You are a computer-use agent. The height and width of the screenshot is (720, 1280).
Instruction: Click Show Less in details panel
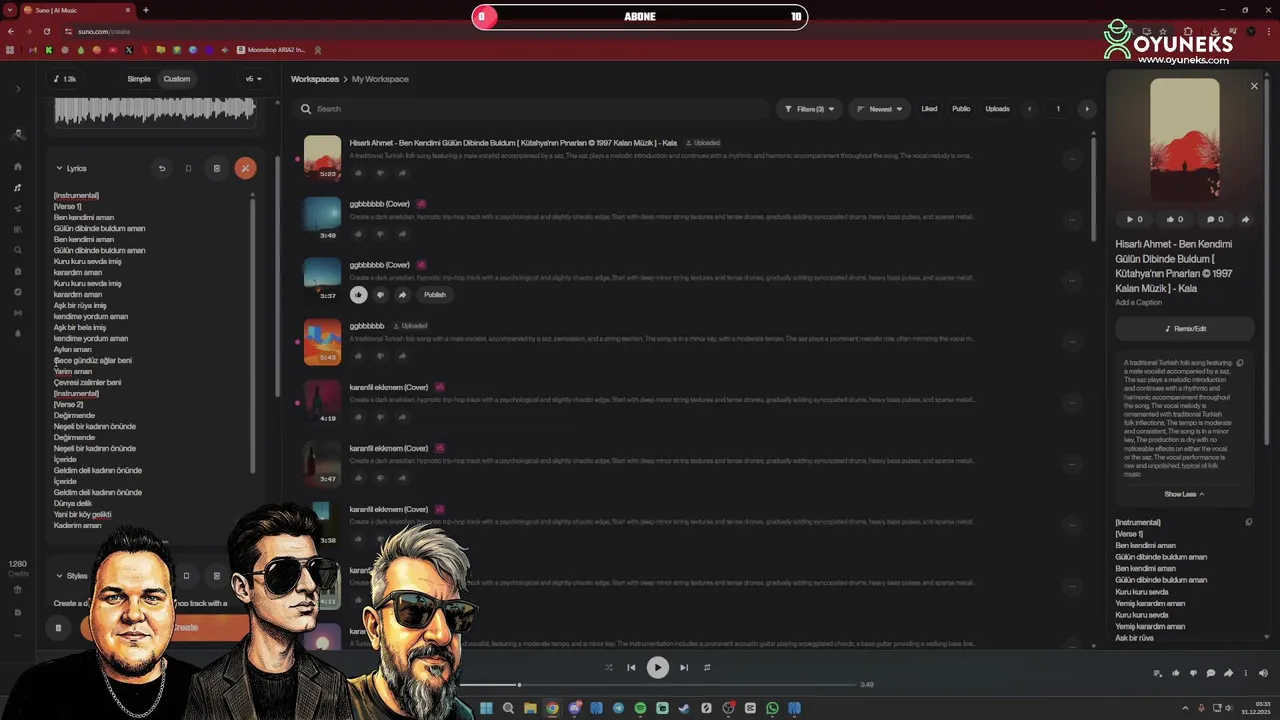tap(1184, 494)
